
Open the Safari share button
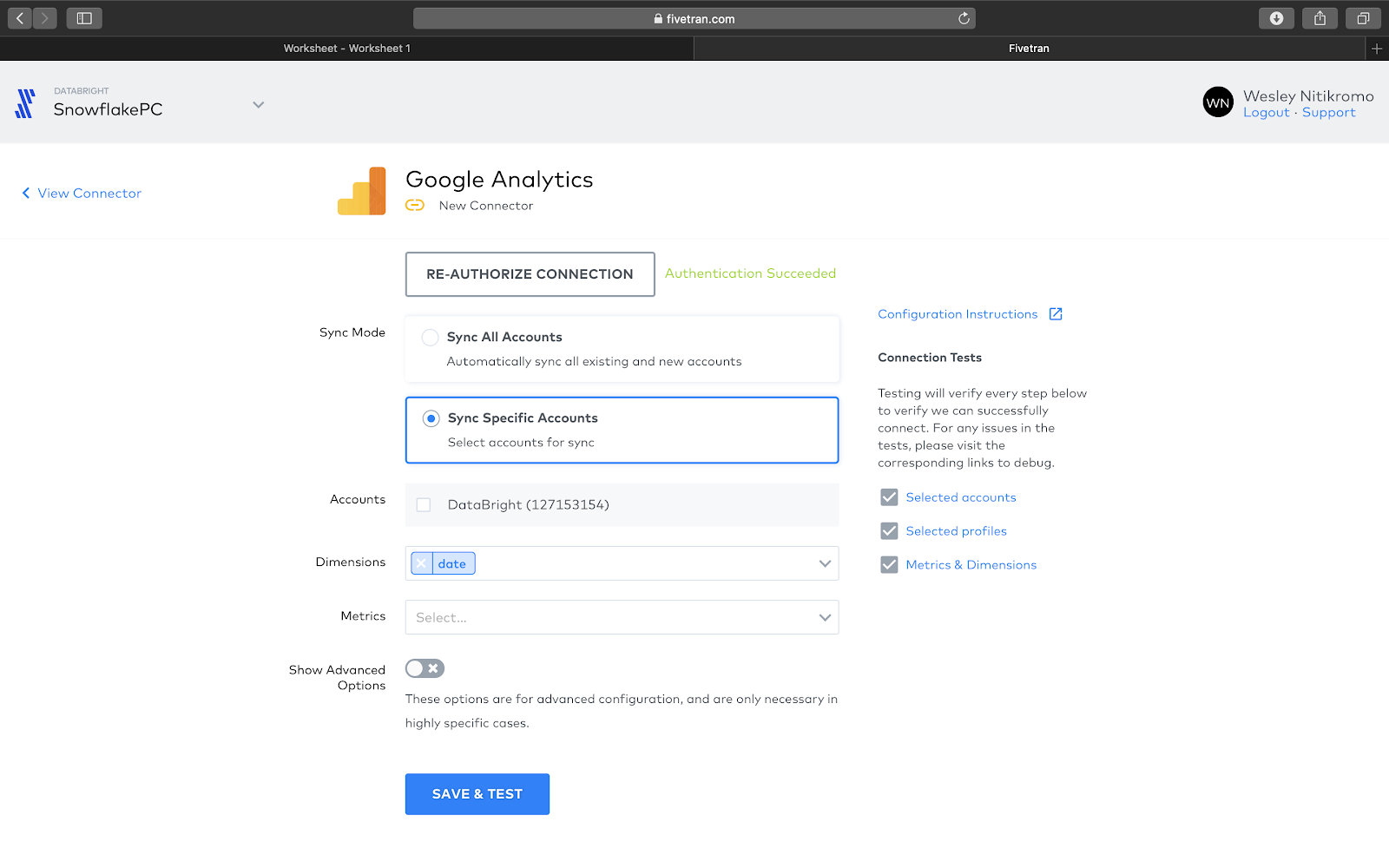pyautogui.click(x=1320, y=18)
